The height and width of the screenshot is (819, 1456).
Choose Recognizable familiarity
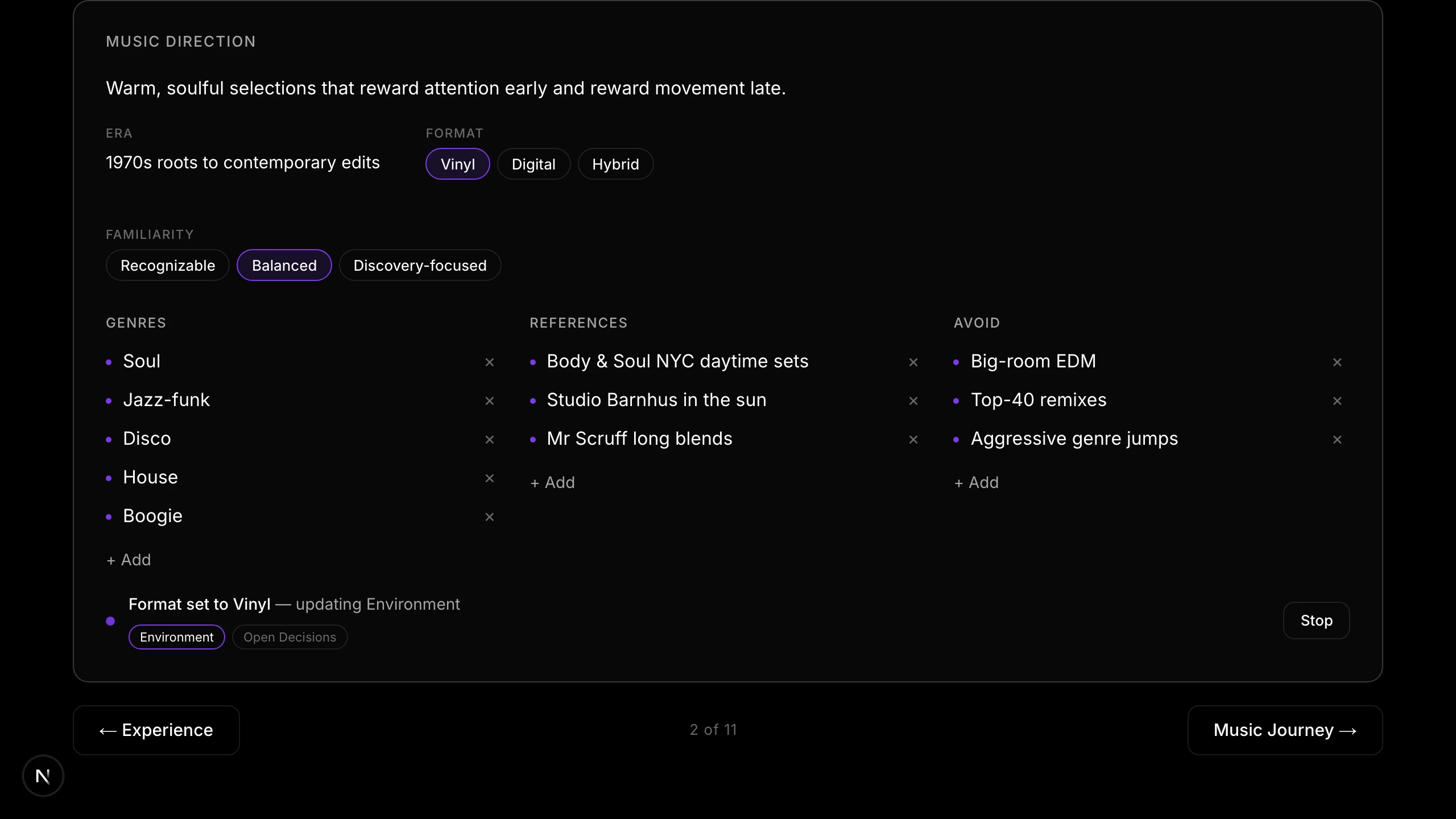click(168, 265)
